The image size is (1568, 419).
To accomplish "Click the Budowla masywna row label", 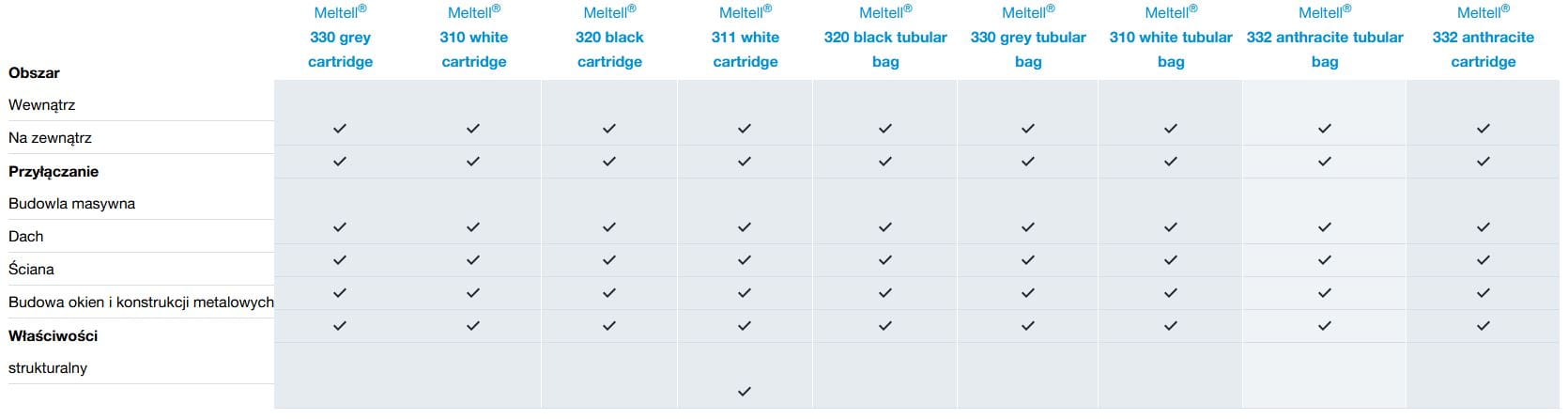I will [71, 204].
